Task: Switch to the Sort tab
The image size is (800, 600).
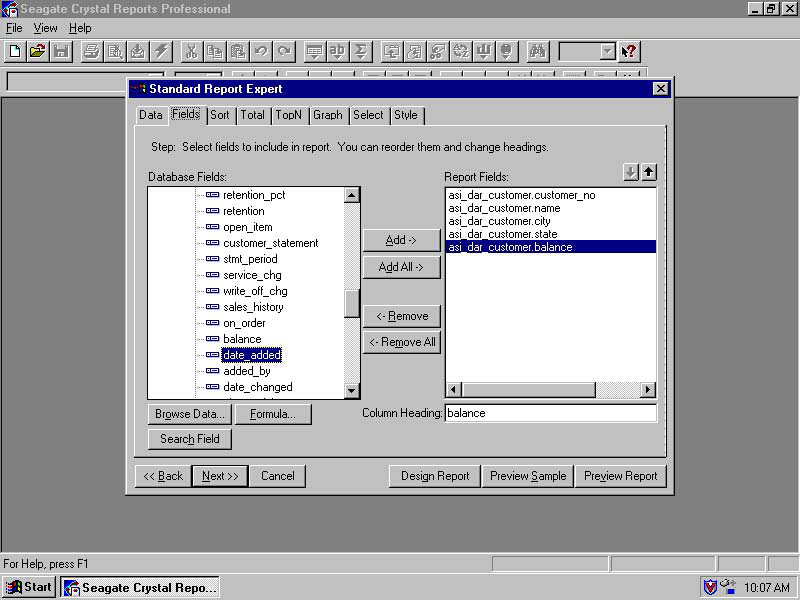Action: tap(220, 115)
